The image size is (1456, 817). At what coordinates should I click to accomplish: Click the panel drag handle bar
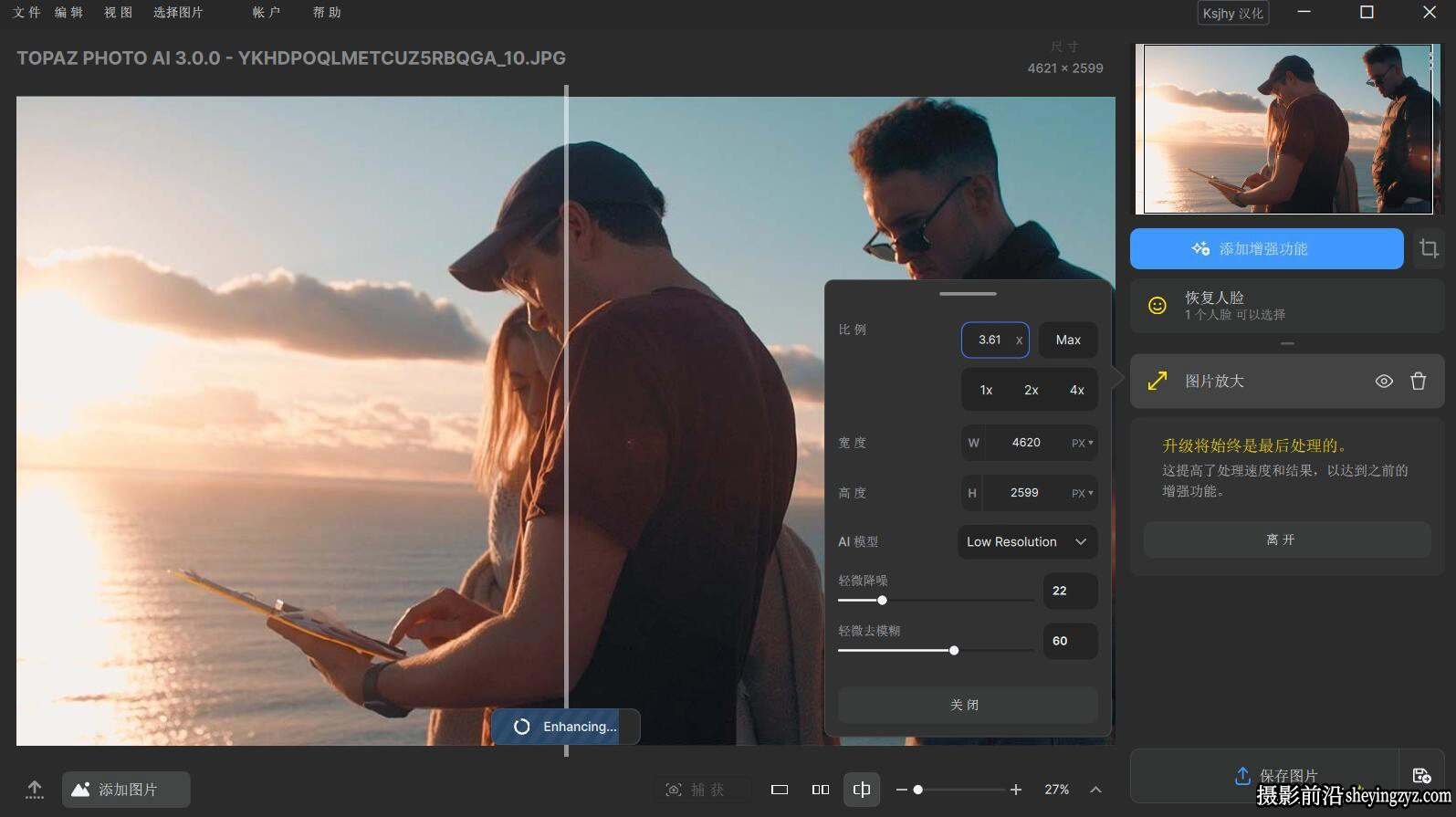968,294
